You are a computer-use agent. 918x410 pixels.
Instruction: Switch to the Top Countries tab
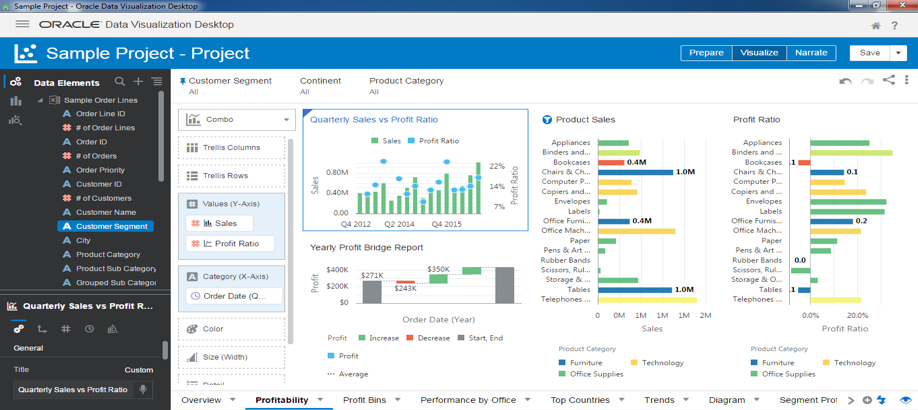580,400
